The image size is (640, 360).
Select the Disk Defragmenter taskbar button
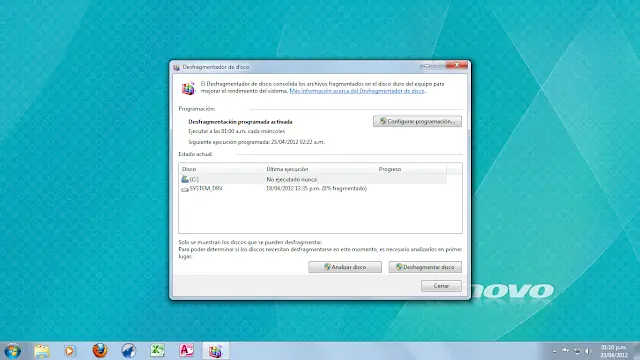click(216, 351)
